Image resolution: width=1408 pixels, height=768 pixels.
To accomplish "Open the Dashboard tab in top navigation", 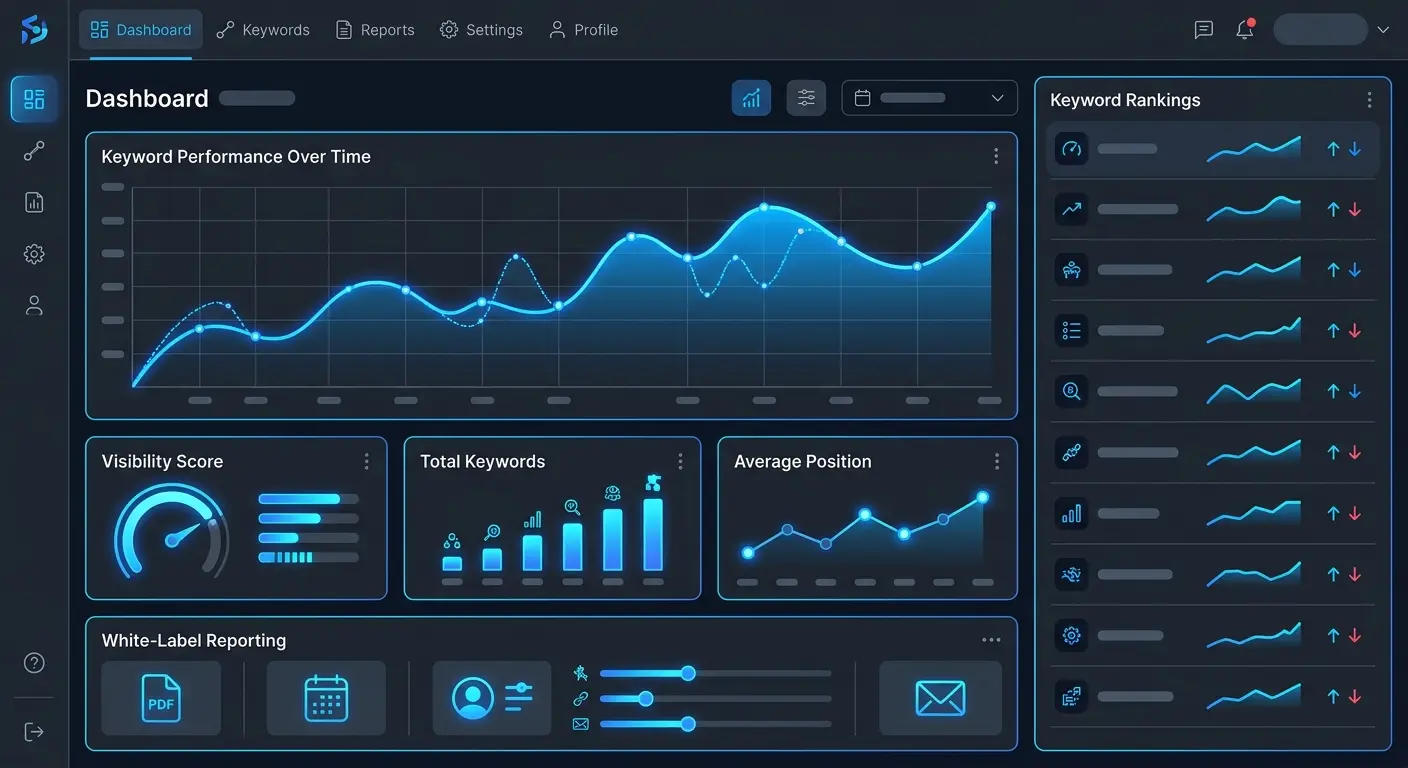I will 141,30.
